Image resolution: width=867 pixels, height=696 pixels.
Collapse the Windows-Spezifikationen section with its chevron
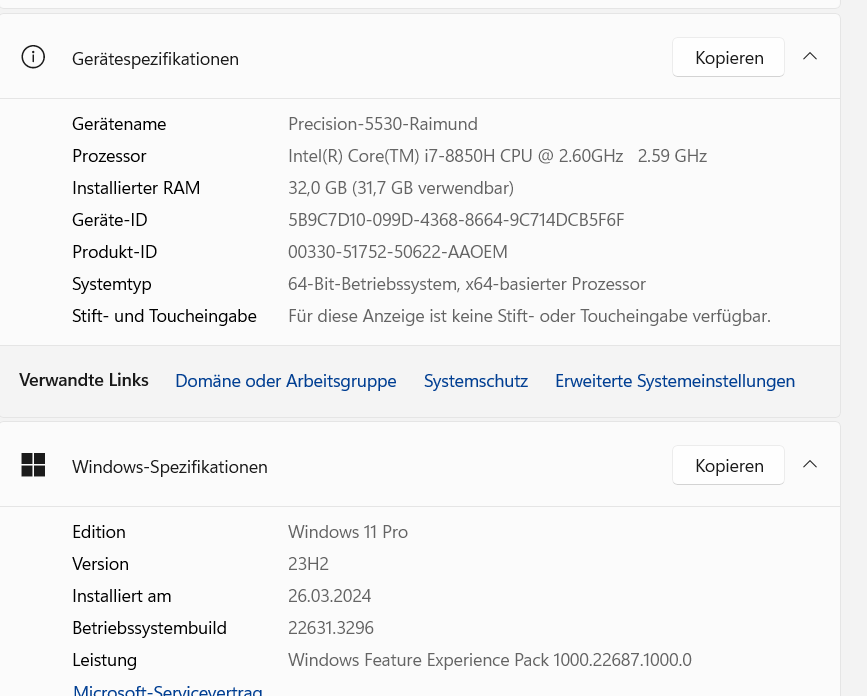[x=810, y=465]
